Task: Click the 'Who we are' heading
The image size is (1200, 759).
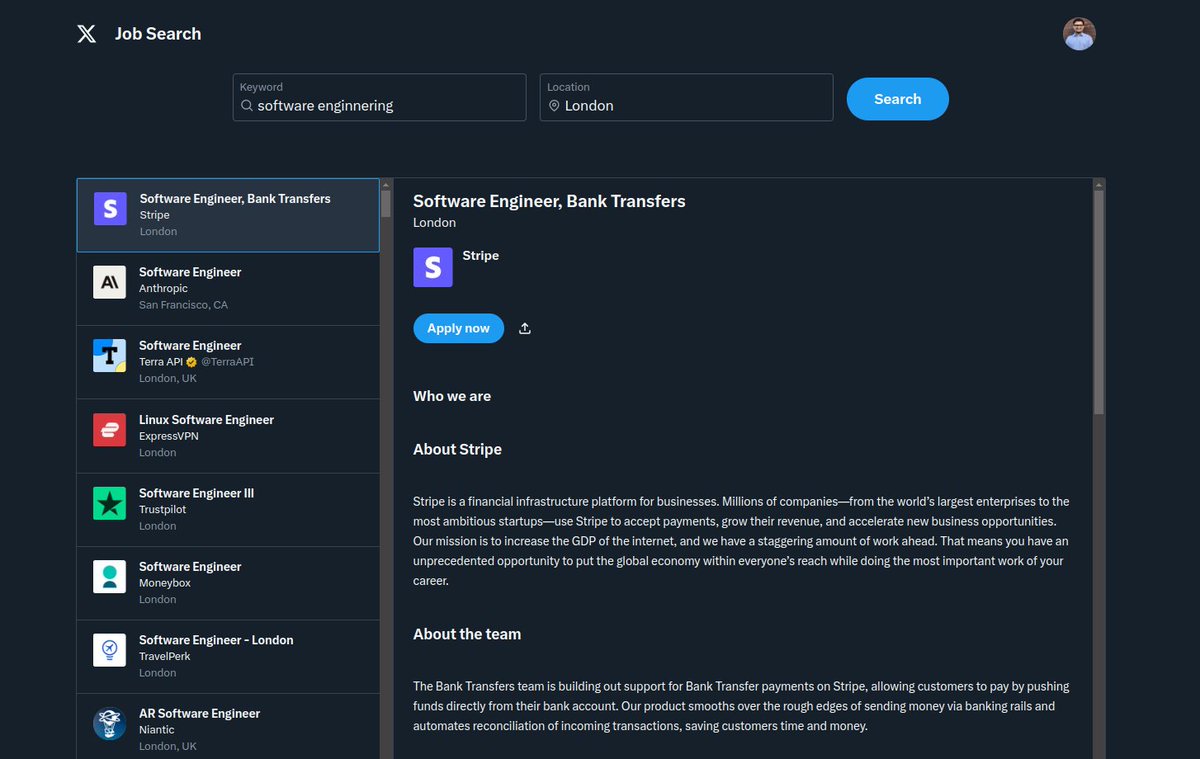Action: [x=452, y=396]
